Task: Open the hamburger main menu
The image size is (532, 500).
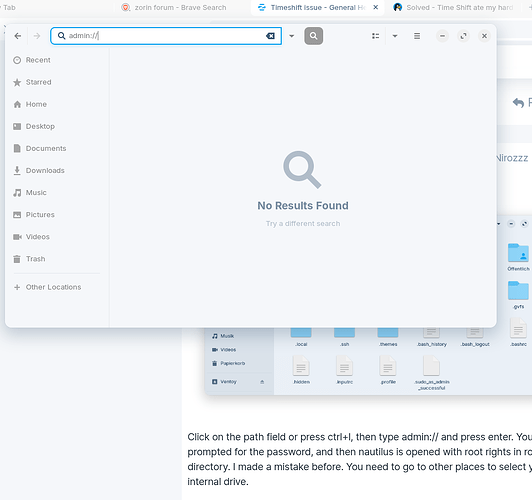Action: [417, 36]
